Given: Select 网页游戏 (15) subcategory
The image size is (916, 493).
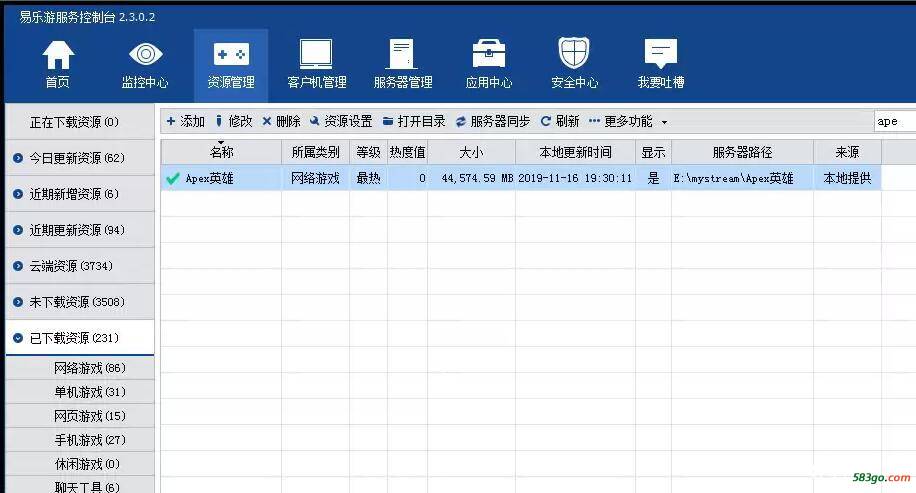Looking at the screenshot, I should pos(80,416).
